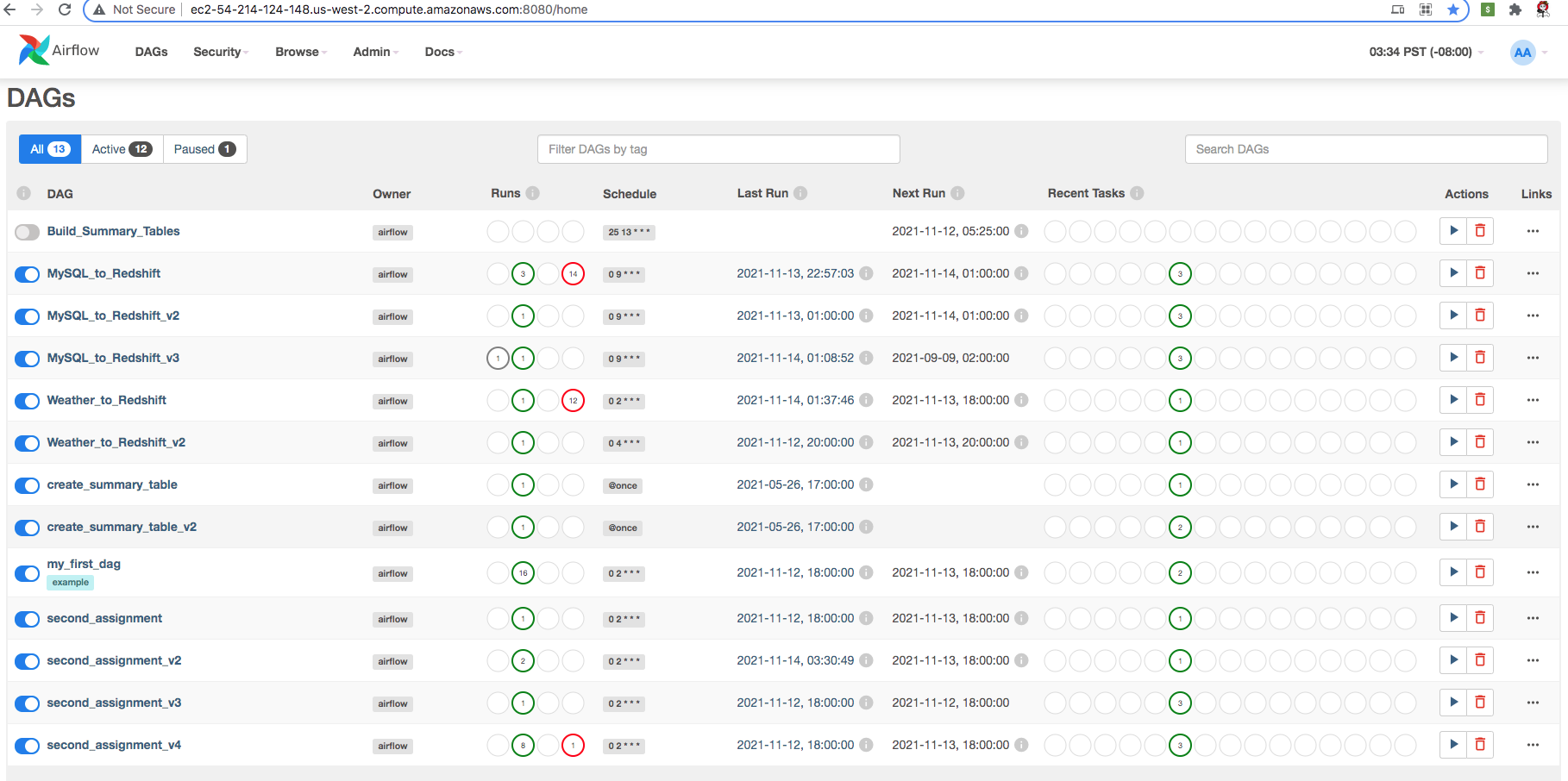Delete the second_assignment_v3 DAG via trash icon
The height and width of the screenshot is (781, 1568).
[1480, 703]
